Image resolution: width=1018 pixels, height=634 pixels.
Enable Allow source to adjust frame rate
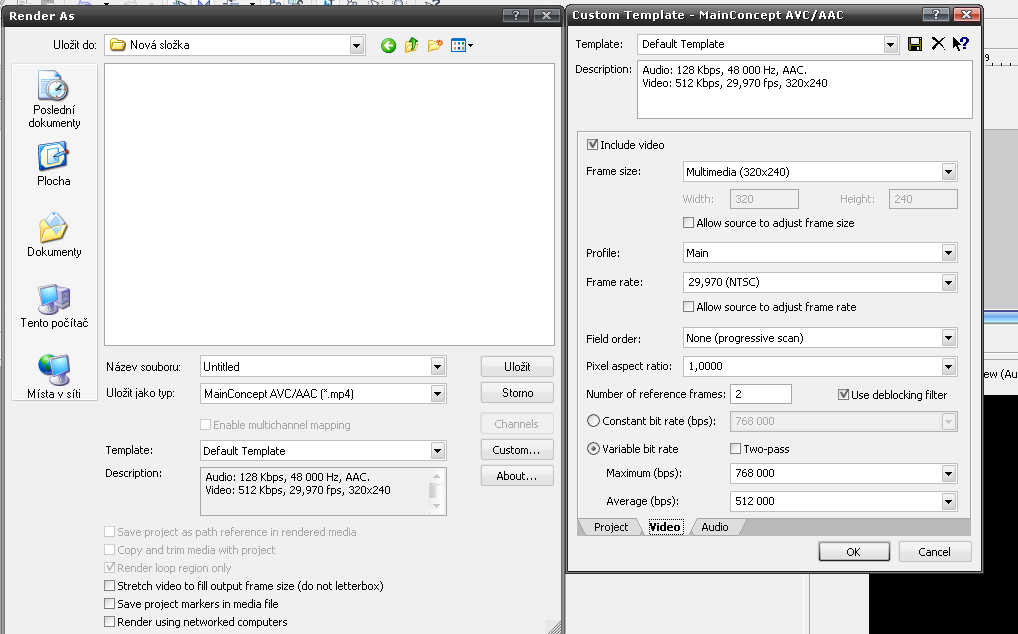pyautogui.click(x=689, y=307)
